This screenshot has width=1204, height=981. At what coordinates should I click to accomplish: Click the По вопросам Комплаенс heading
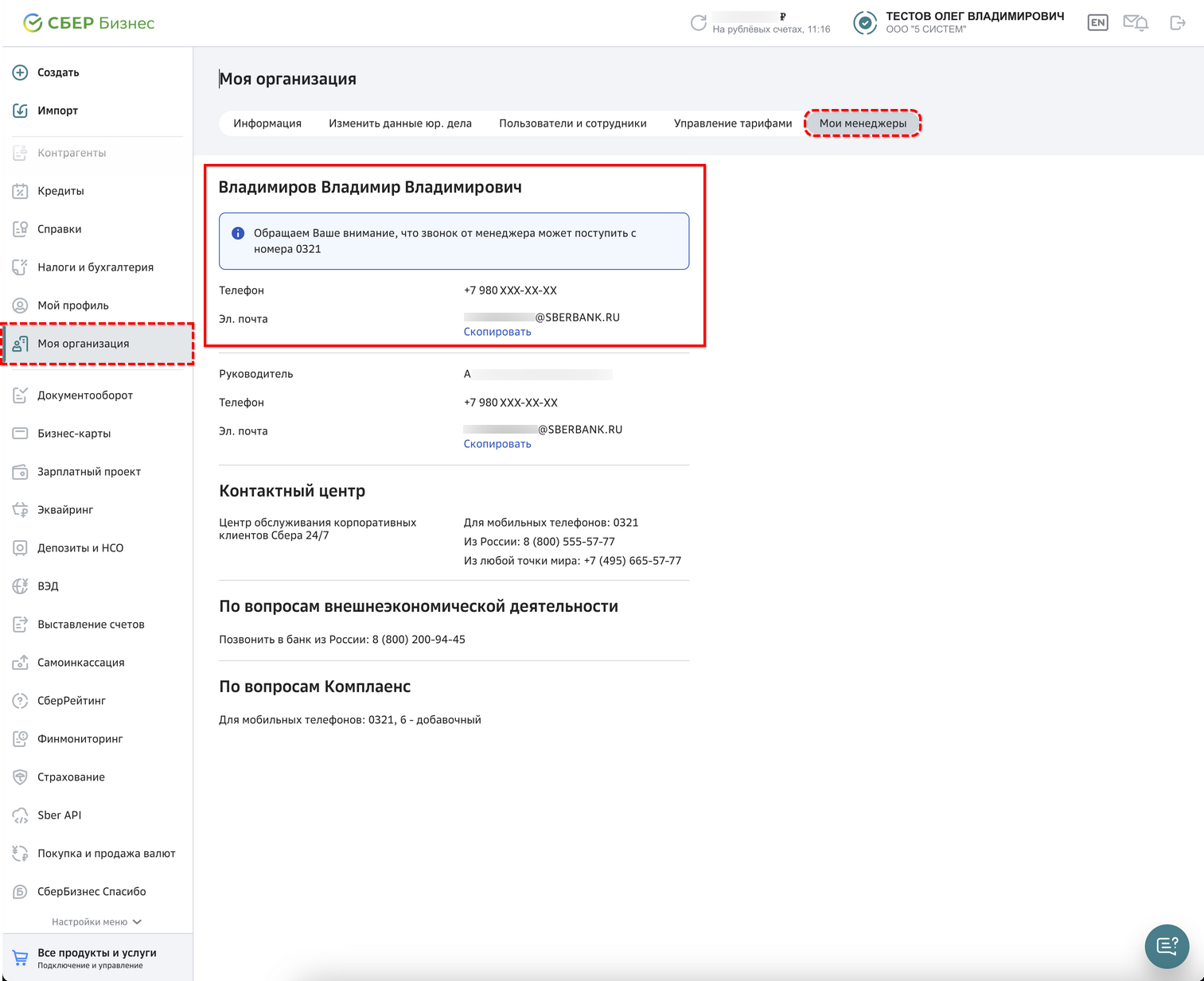pyautogui.click(x=315, y=687)
